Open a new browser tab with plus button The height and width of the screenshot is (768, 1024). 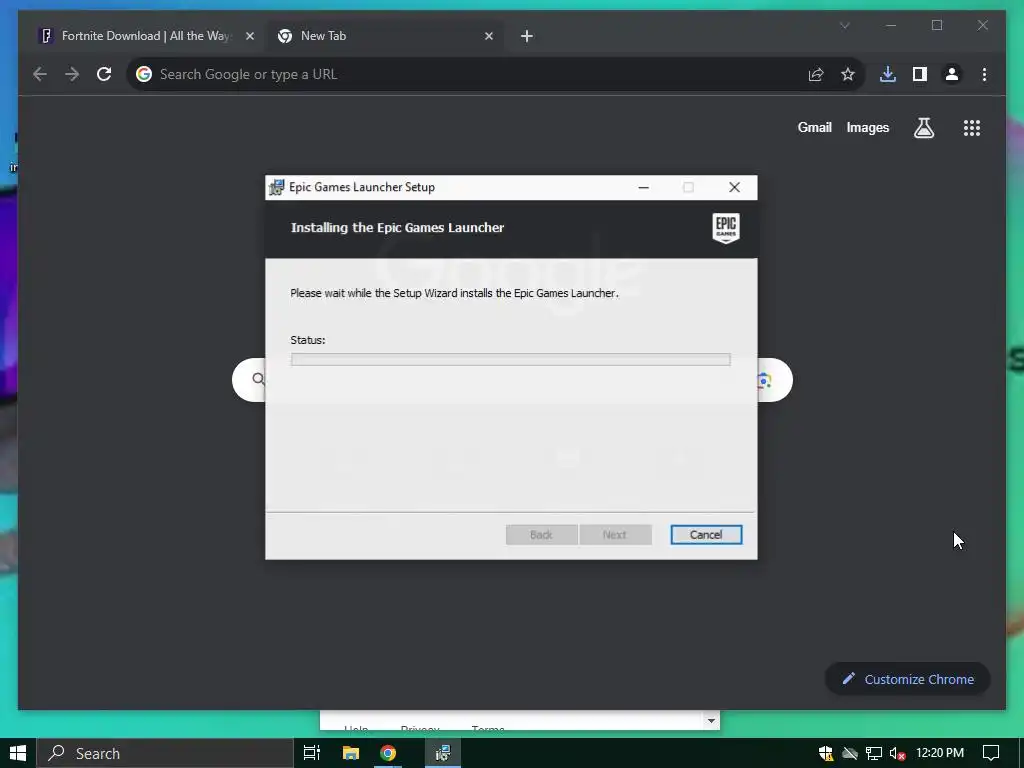tap(527, 36)
